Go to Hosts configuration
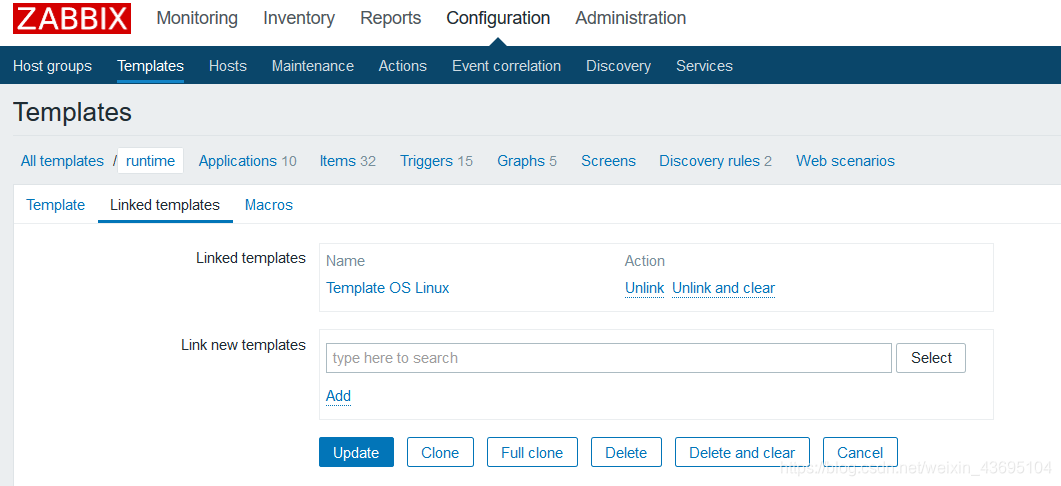 tap(227, 66)
